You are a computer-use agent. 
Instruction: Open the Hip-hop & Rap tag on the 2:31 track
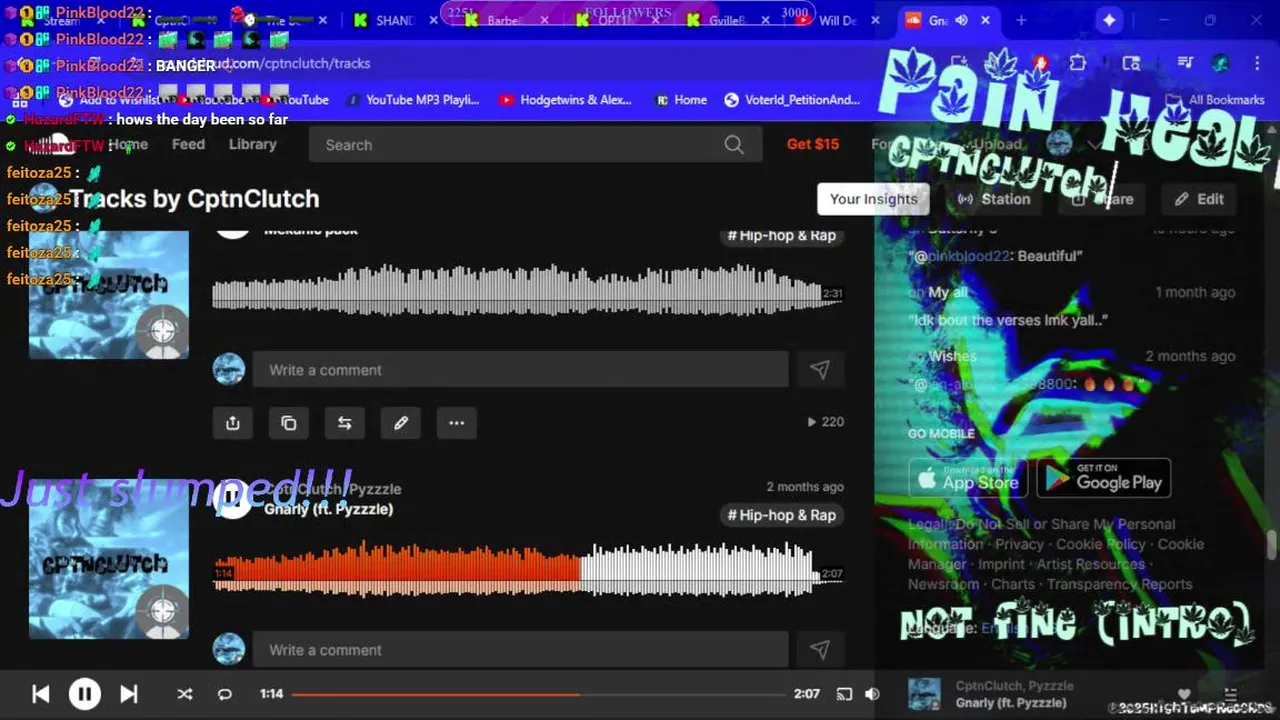(782, 235)
